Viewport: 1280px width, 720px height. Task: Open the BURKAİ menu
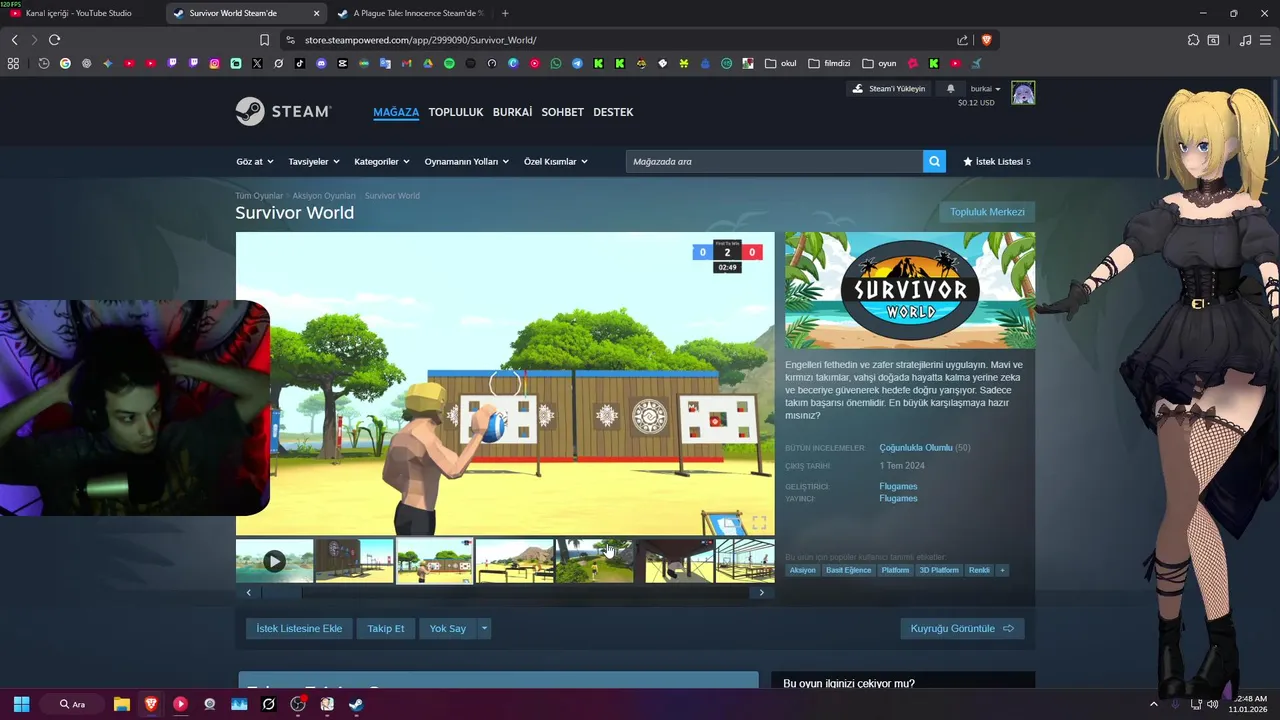tap(512, 112)
